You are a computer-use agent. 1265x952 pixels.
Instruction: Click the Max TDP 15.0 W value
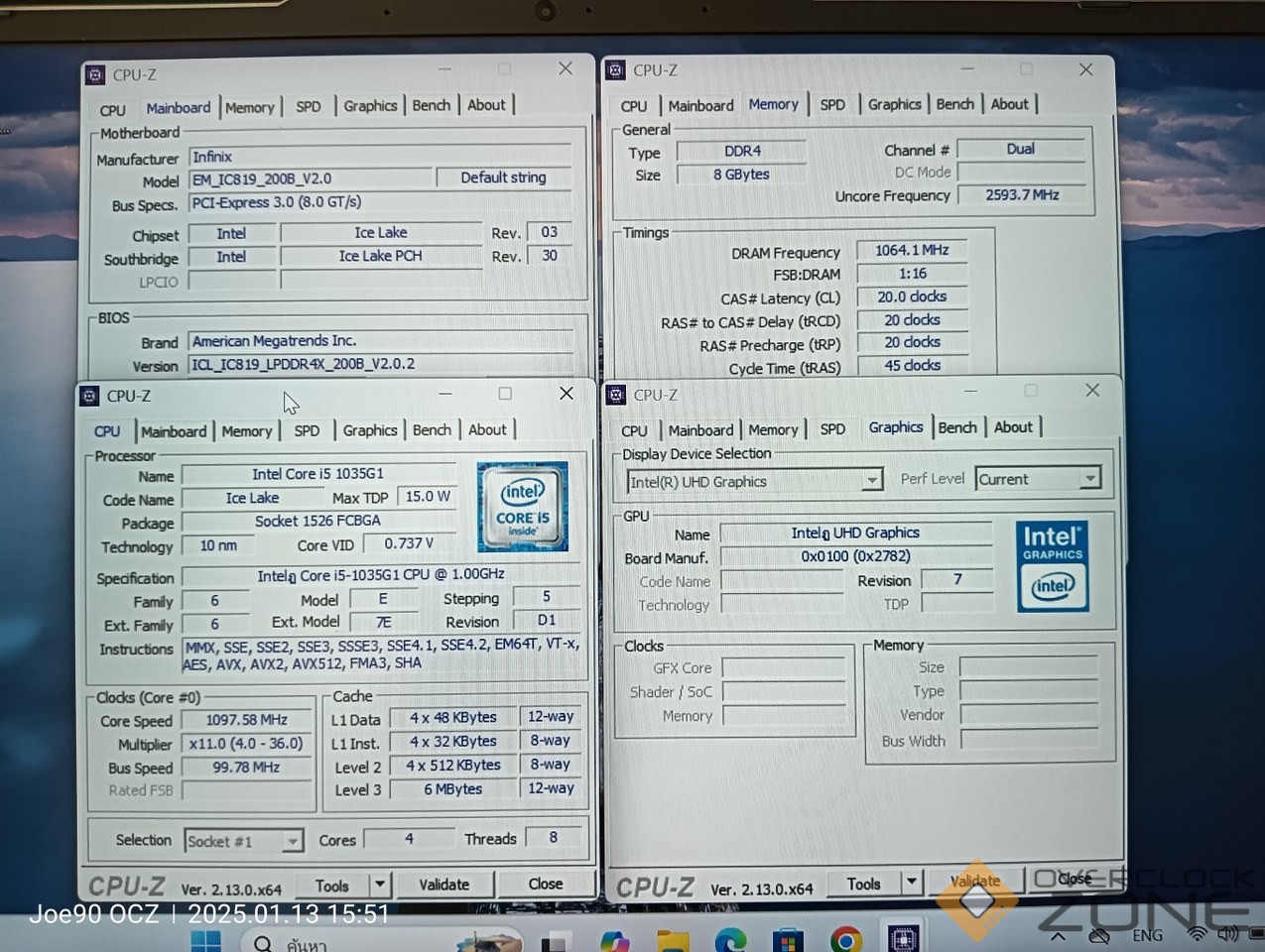click(428, 497)
